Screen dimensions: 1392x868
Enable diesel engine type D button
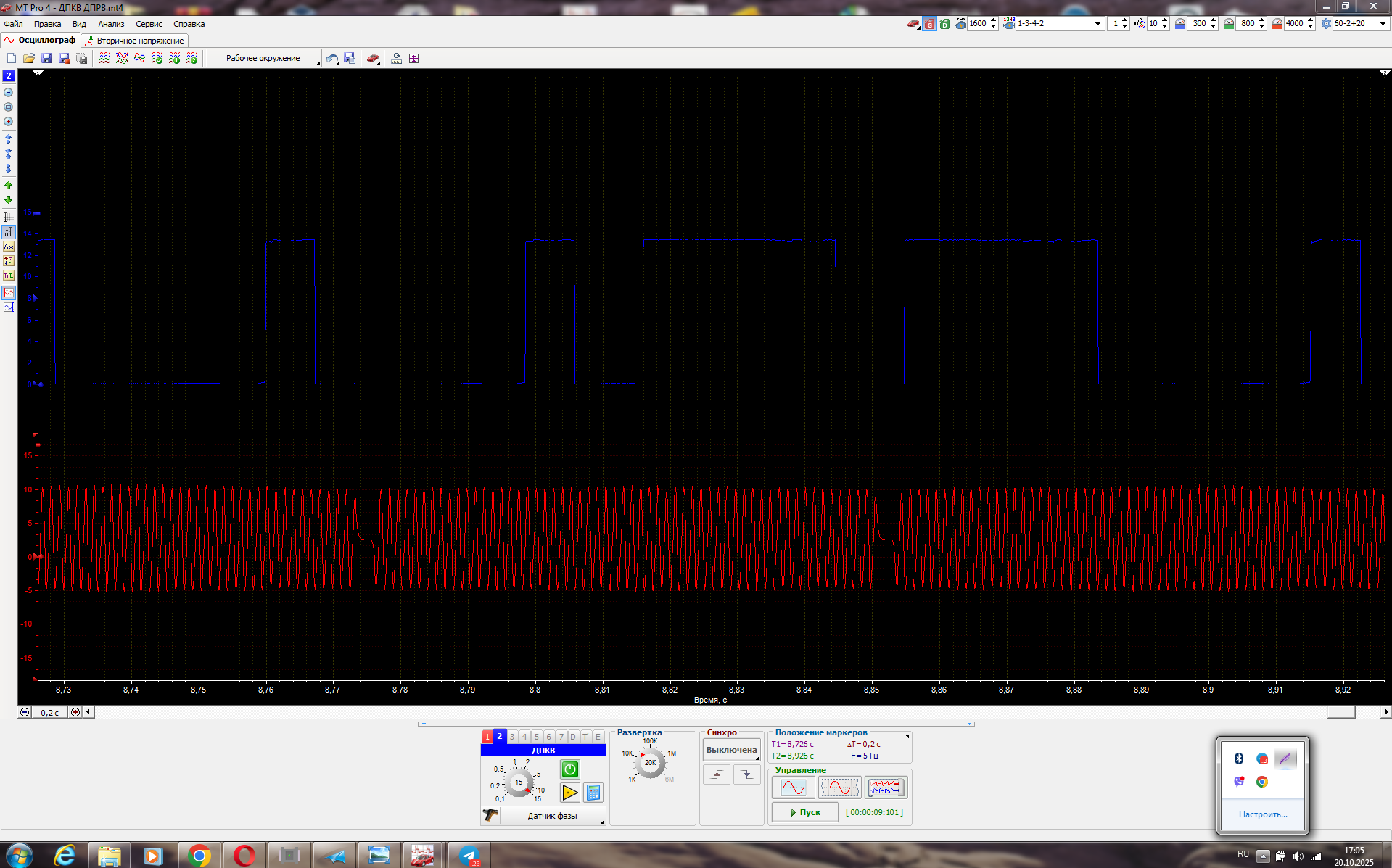tap(944, 24)
